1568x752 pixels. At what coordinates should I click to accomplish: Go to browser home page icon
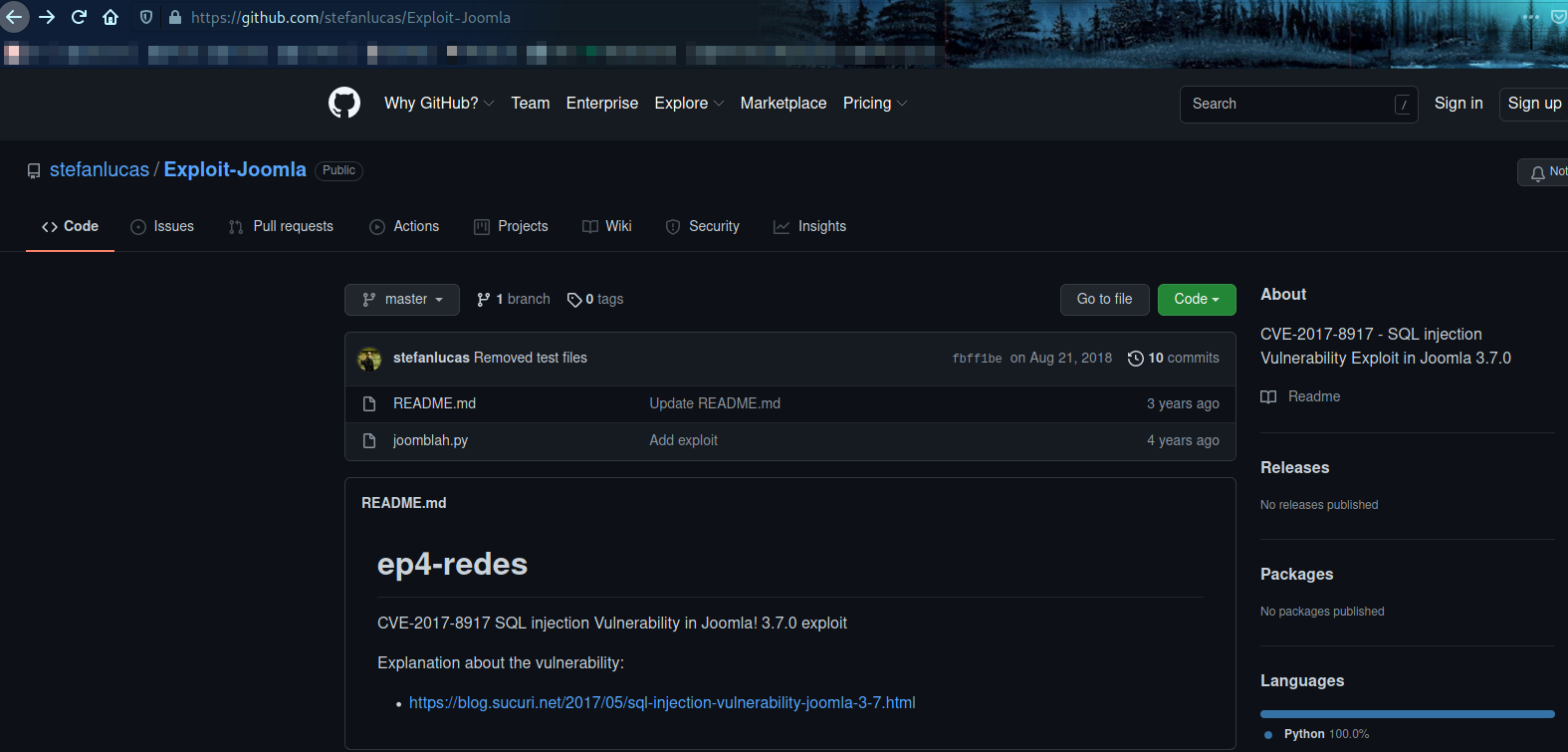(x=110, y=17)
